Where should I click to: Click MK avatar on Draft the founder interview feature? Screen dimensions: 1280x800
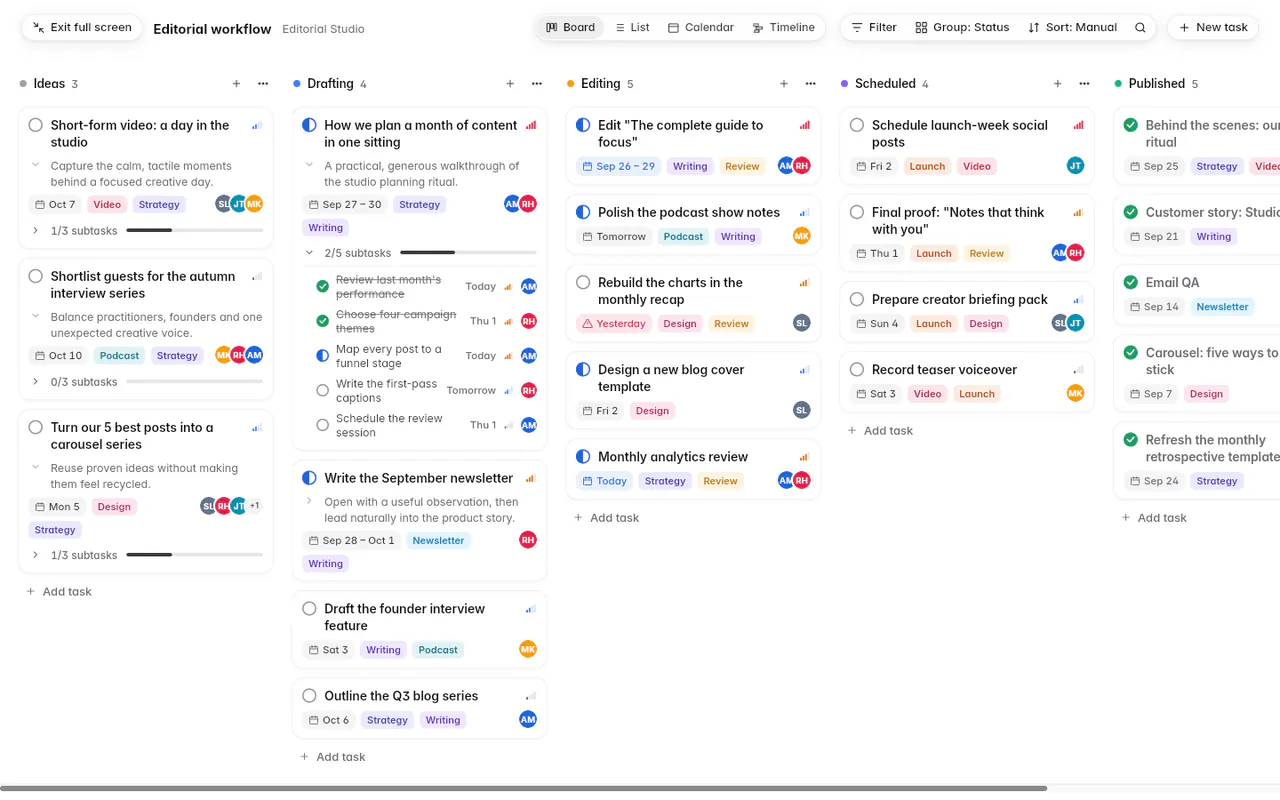[x=528, y=649]
